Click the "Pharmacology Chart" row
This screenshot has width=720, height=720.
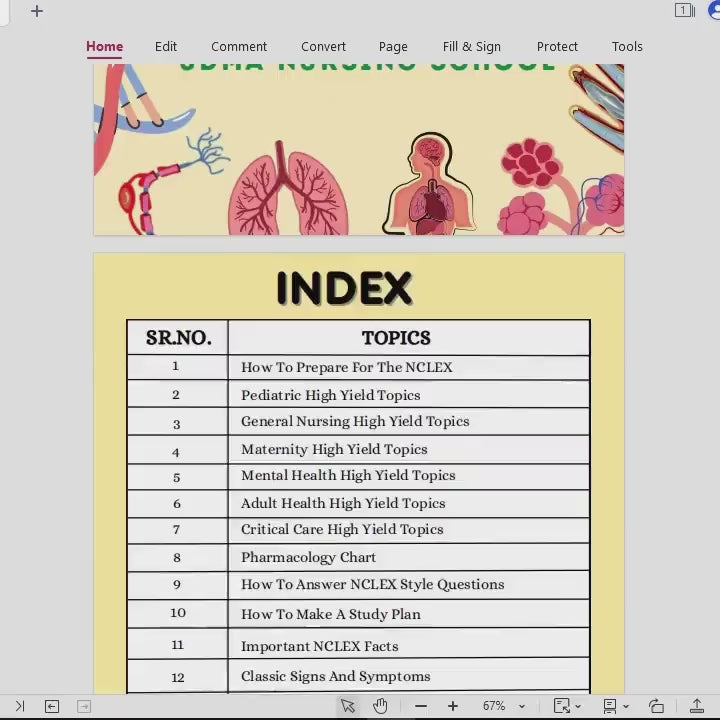[x=409, y=557]
